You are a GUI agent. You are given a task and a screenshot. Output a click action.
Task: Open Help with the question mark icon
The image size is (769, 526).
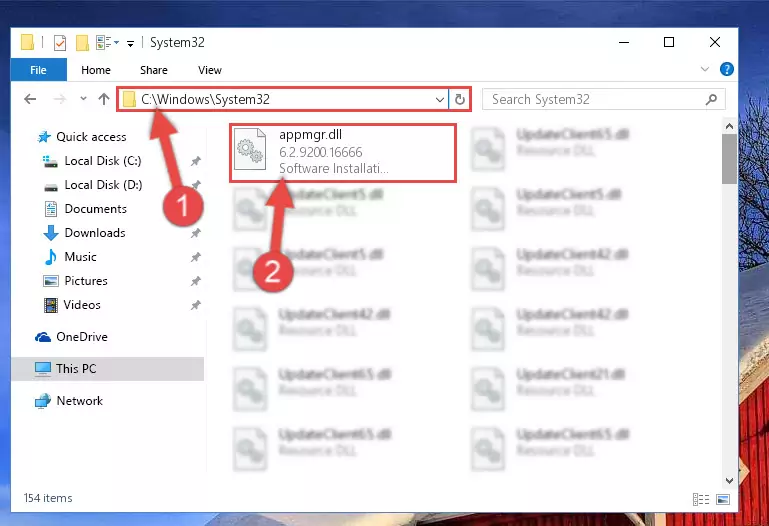click(x=726, y=69)
